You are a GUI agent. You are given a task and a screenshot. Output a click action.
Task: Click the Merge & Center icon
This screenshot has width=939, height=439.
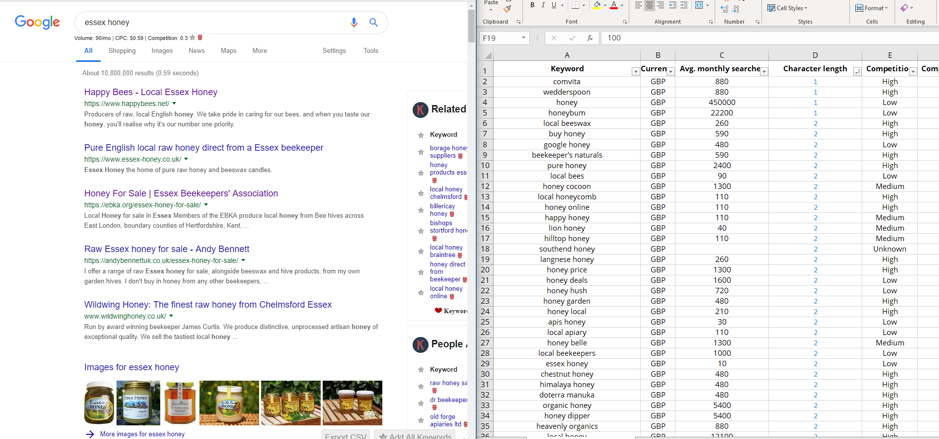click(699, 5)
